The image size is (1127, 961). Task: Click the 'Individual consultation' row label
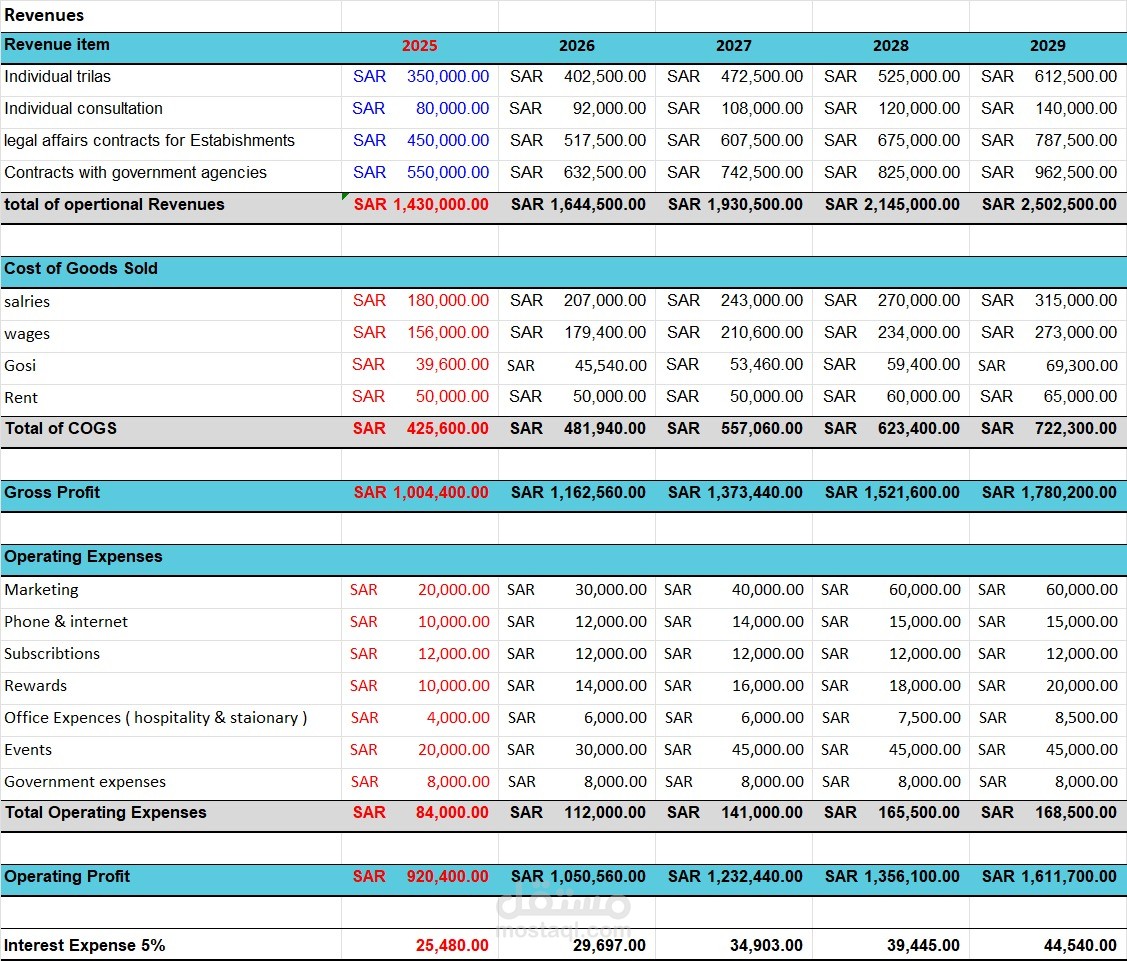(83, 109)
